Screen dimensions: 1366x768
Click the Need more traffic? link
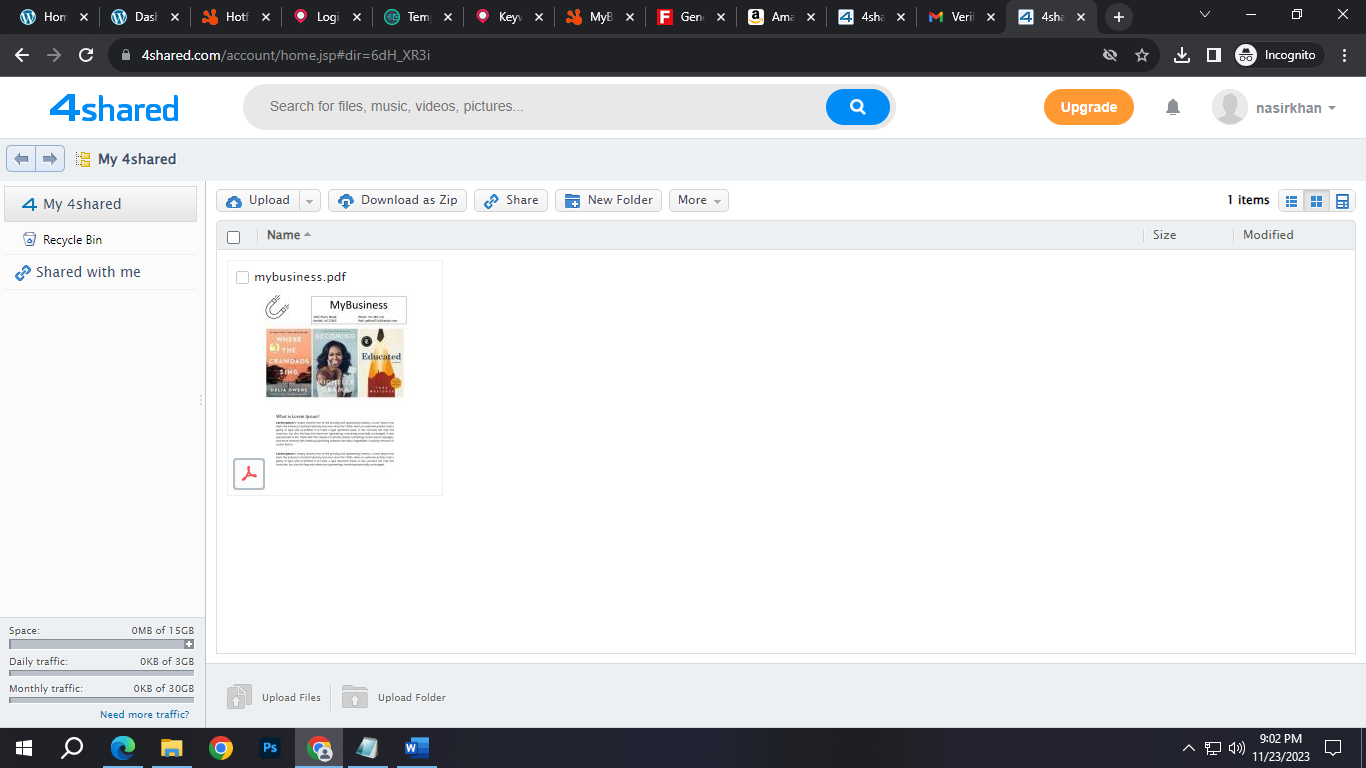click(x=144, y=715)
